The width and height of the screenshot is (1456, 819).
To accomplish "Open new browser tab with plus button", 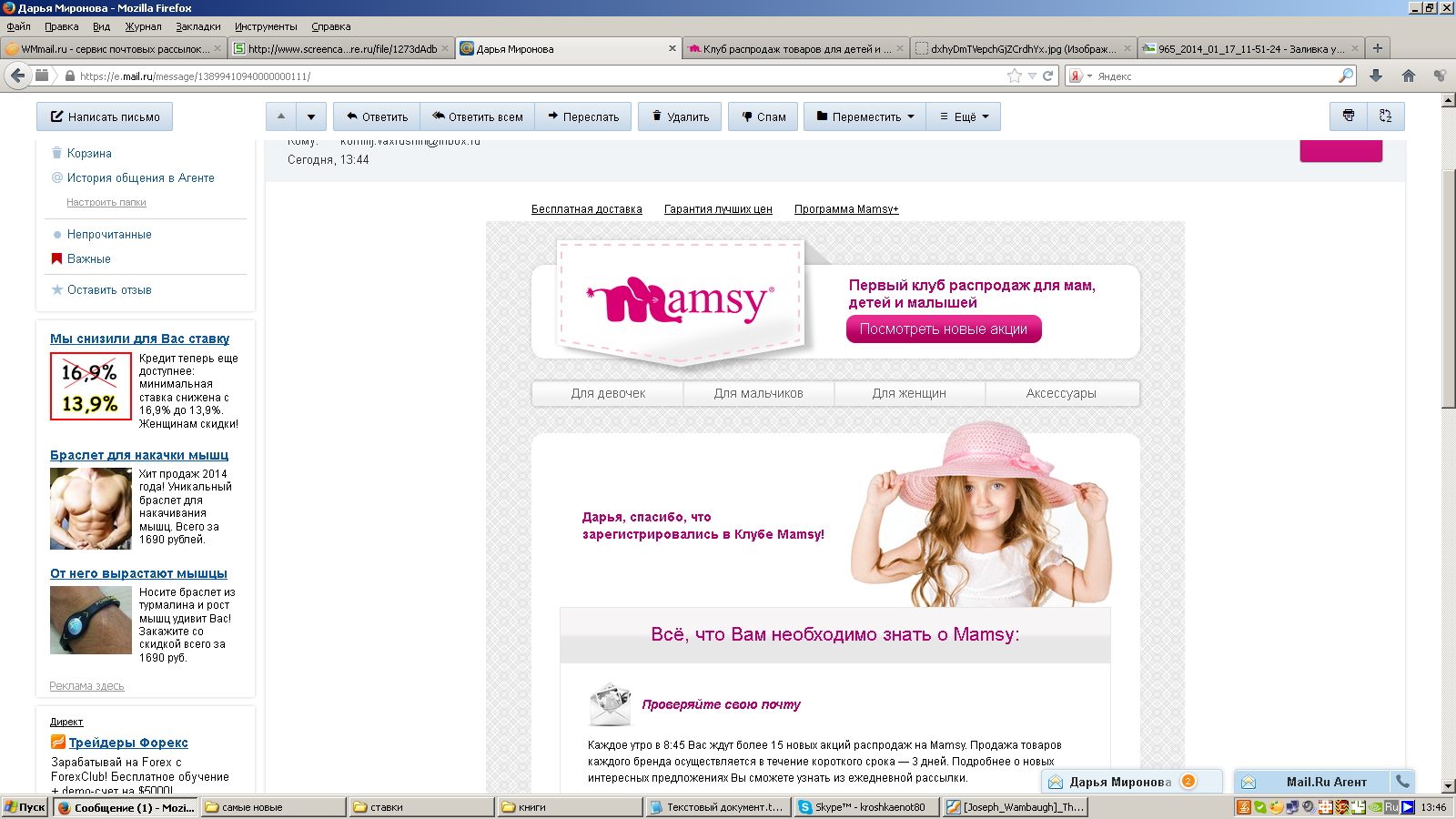I will point(1378,48).
